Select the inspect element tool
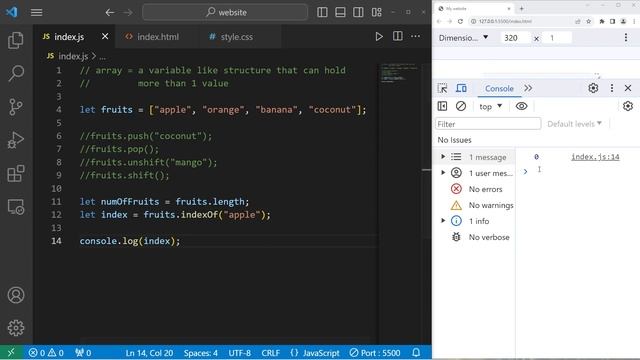This screenshot has height=360, width=640. click(x=442, y=88)
